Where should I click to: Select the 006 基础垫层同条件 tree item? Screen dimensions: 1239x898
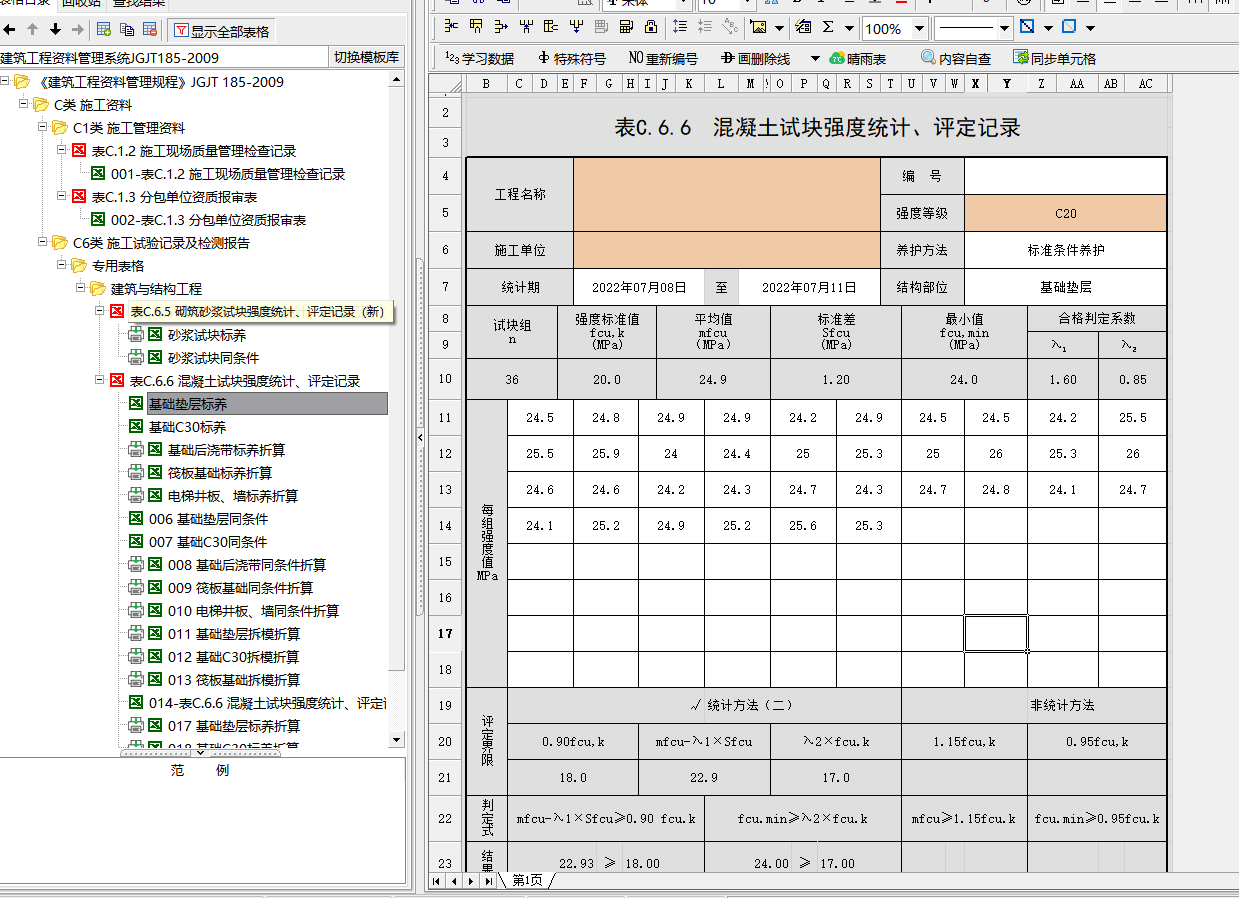(208, 519)
